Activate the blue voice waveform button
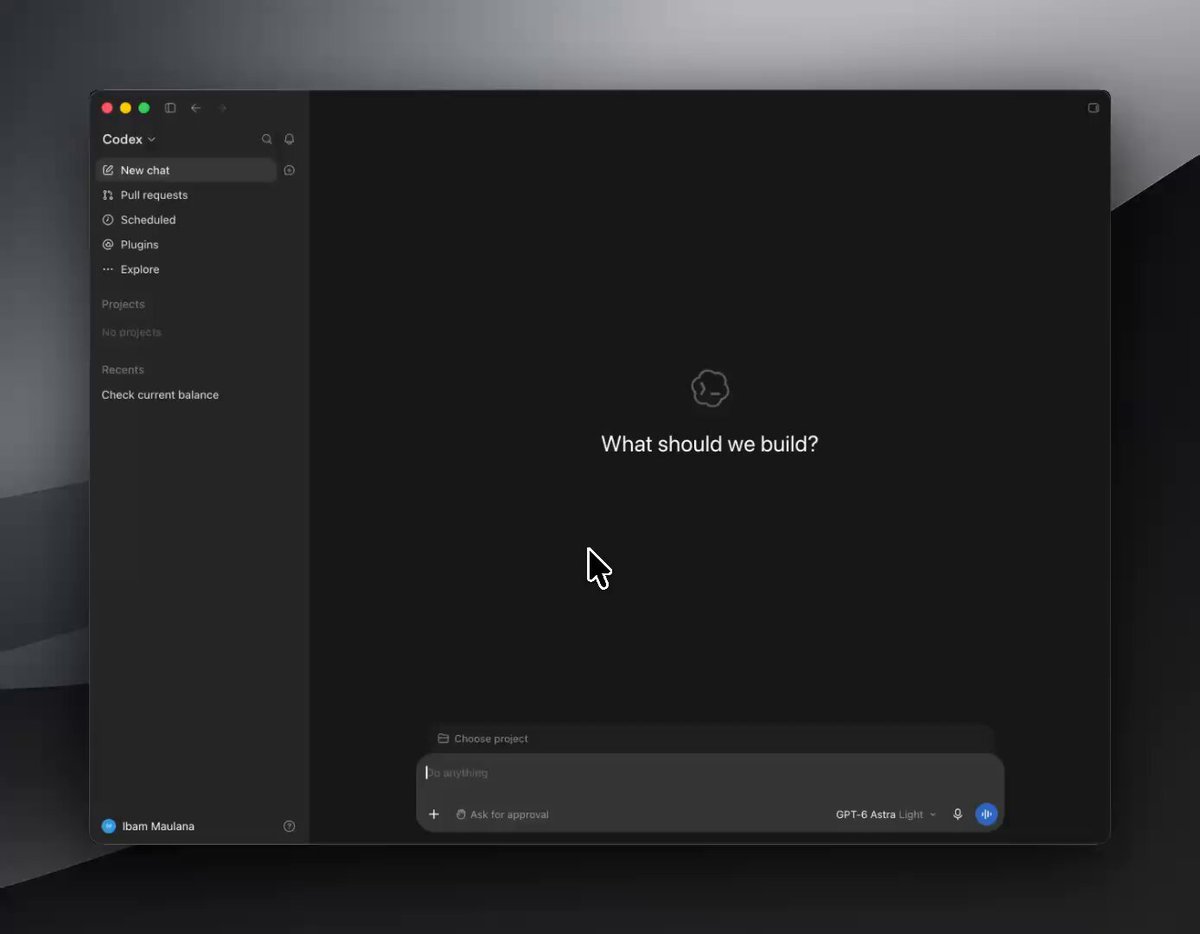This screenshot has width=1200, height=934. point(986,815)
